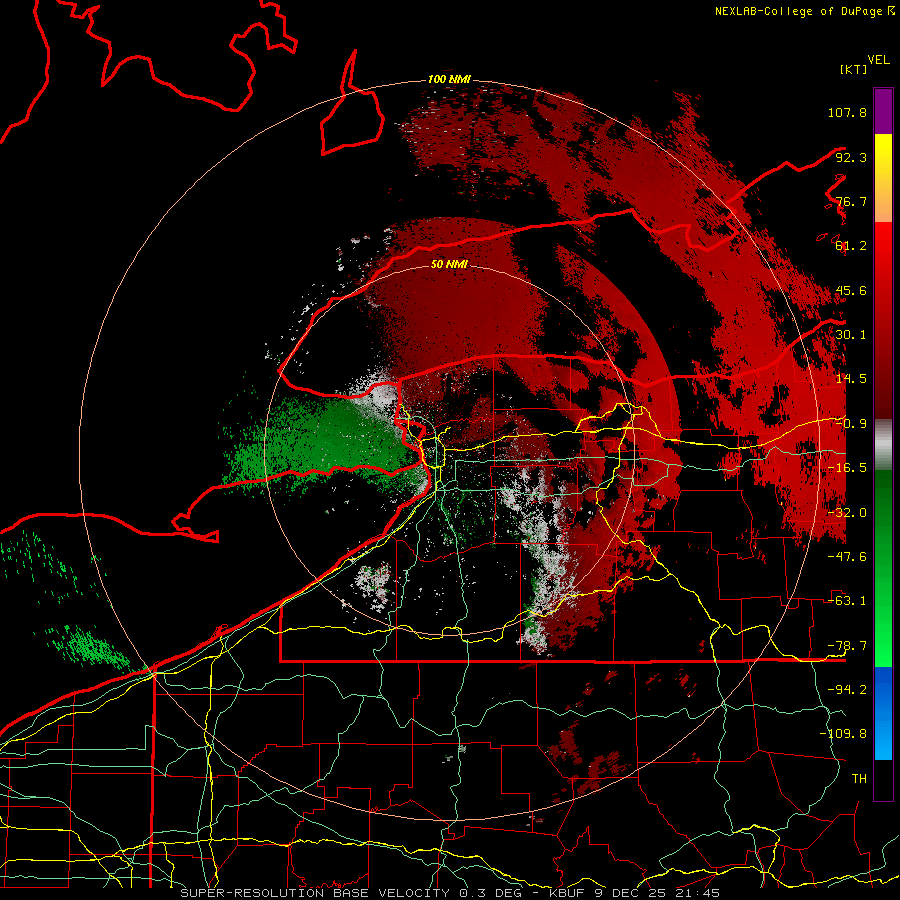
Task: Click the product title caption at bottom
Action: tap(450, 893)
